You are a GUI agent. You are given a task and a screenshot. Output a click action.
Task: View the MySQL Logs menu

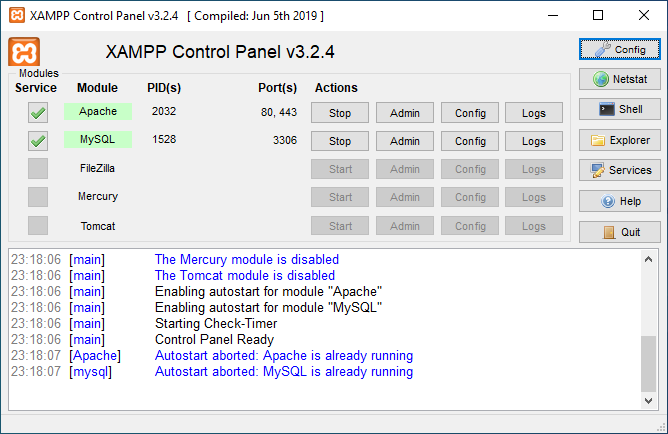[x=534, y=141]
